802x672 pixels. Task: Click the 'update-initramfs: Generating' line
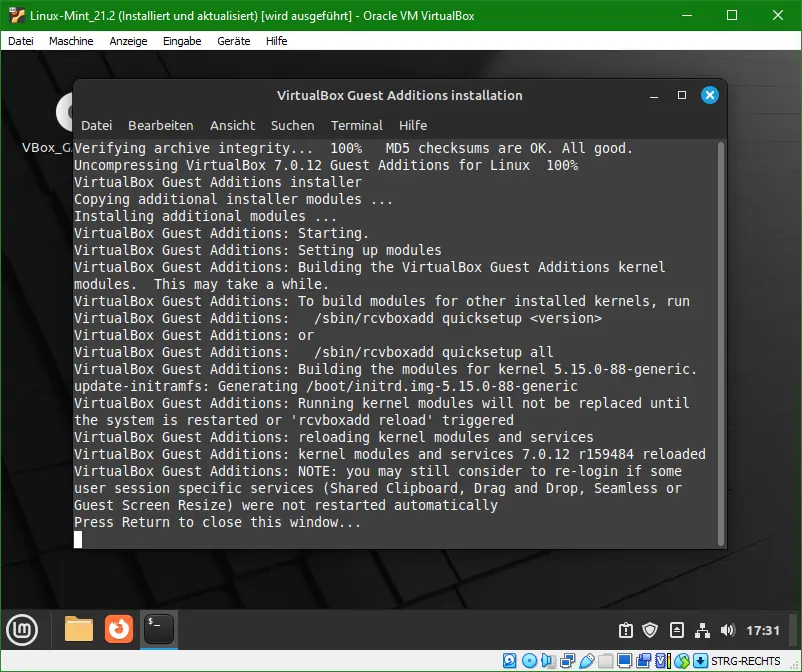pos(326,386)
